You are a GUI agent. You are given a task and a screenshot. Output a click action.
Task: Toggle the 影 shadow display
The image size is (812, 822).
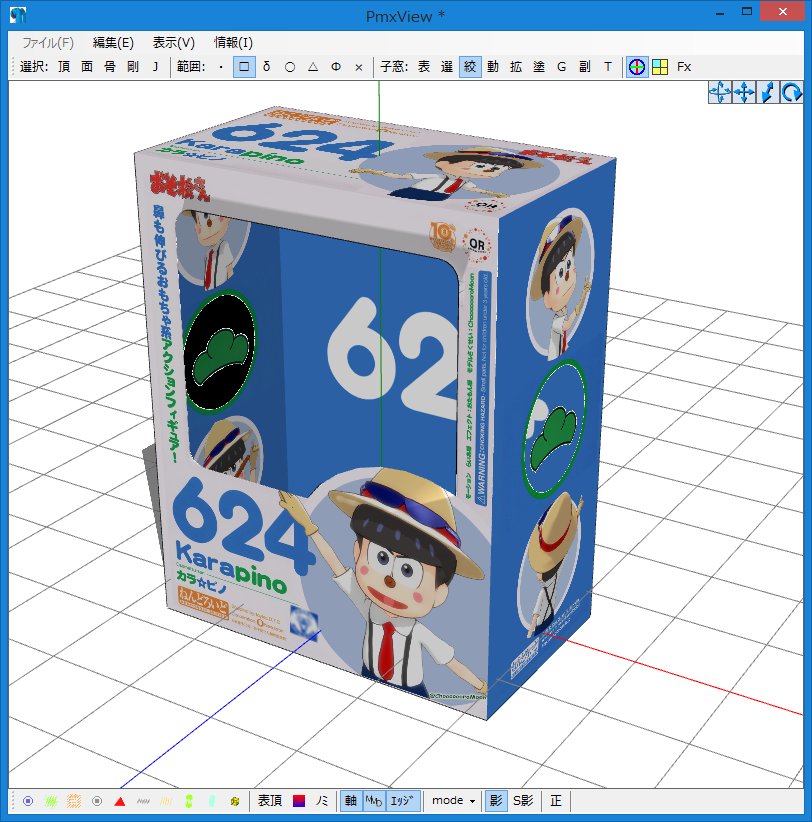tap(495, 801)
